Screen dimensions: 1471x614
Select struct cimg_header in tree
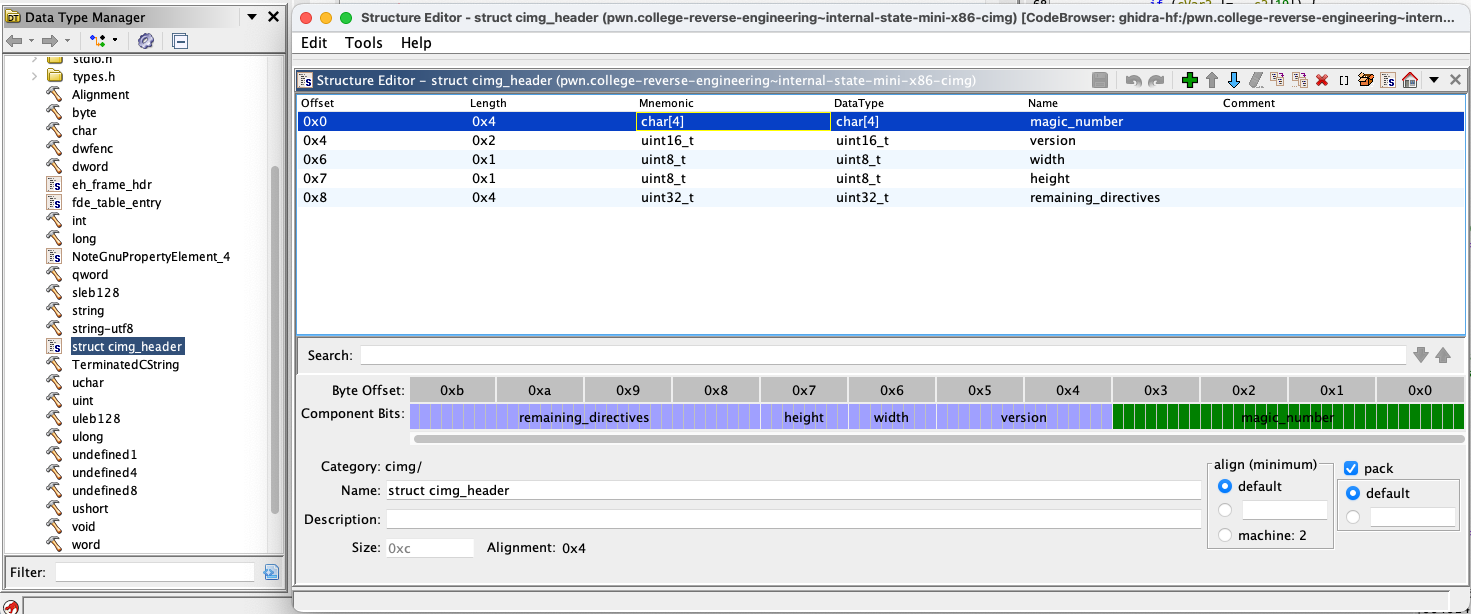127,346
